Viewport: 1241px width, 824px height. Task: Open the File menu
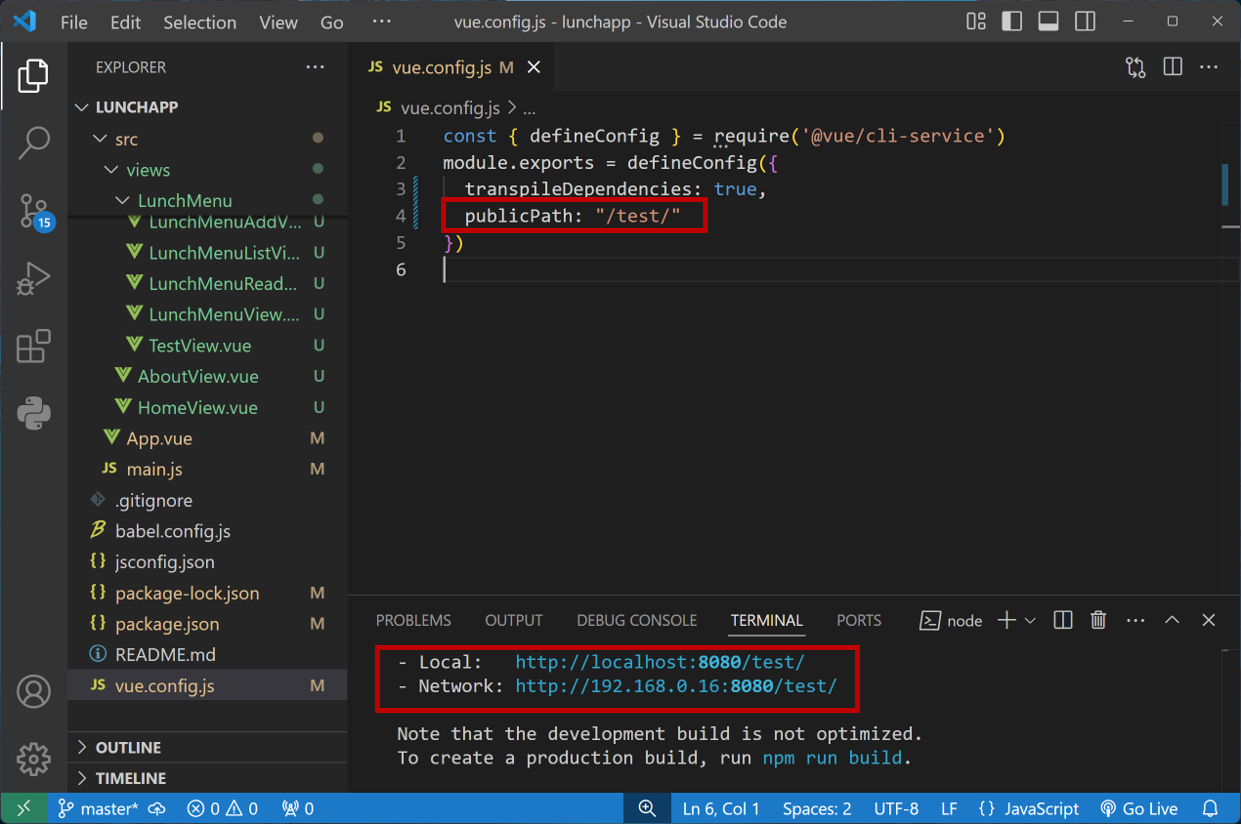pos(74,22)
